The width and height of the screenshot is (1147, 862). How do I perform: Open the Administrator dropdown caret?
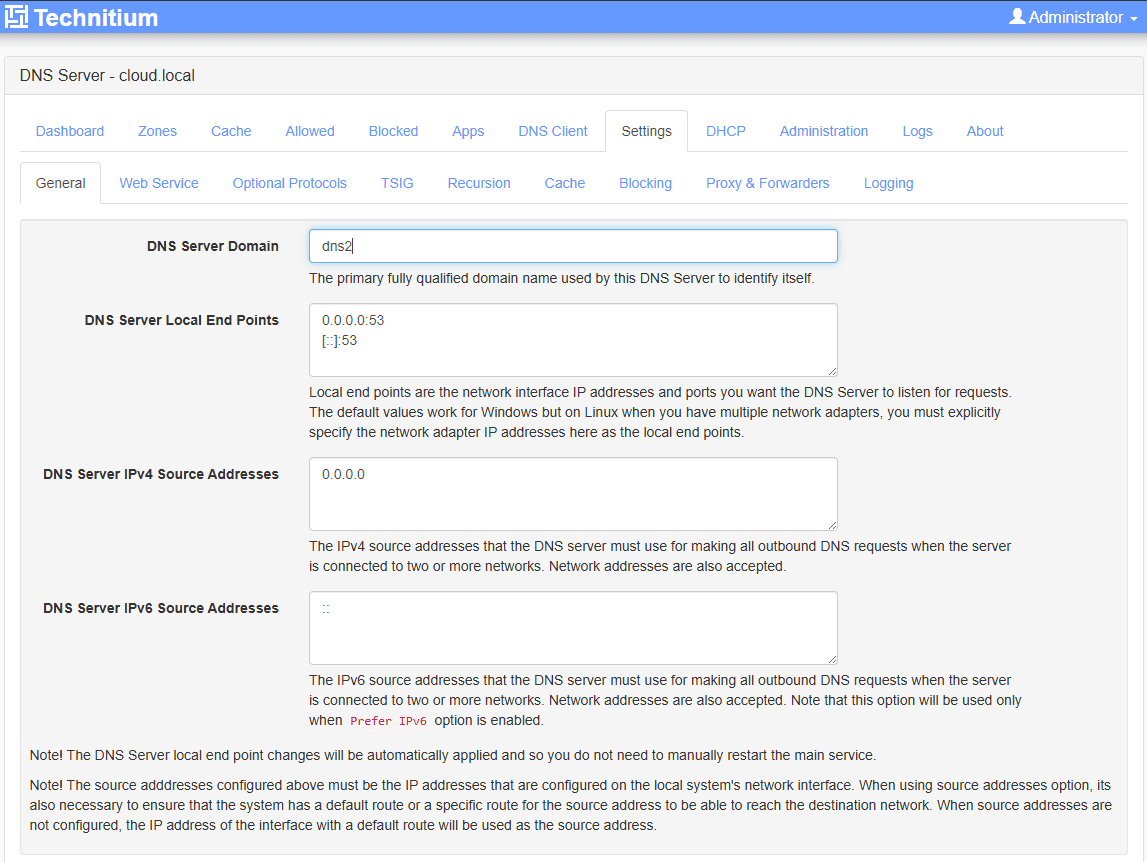(1134, 19)
